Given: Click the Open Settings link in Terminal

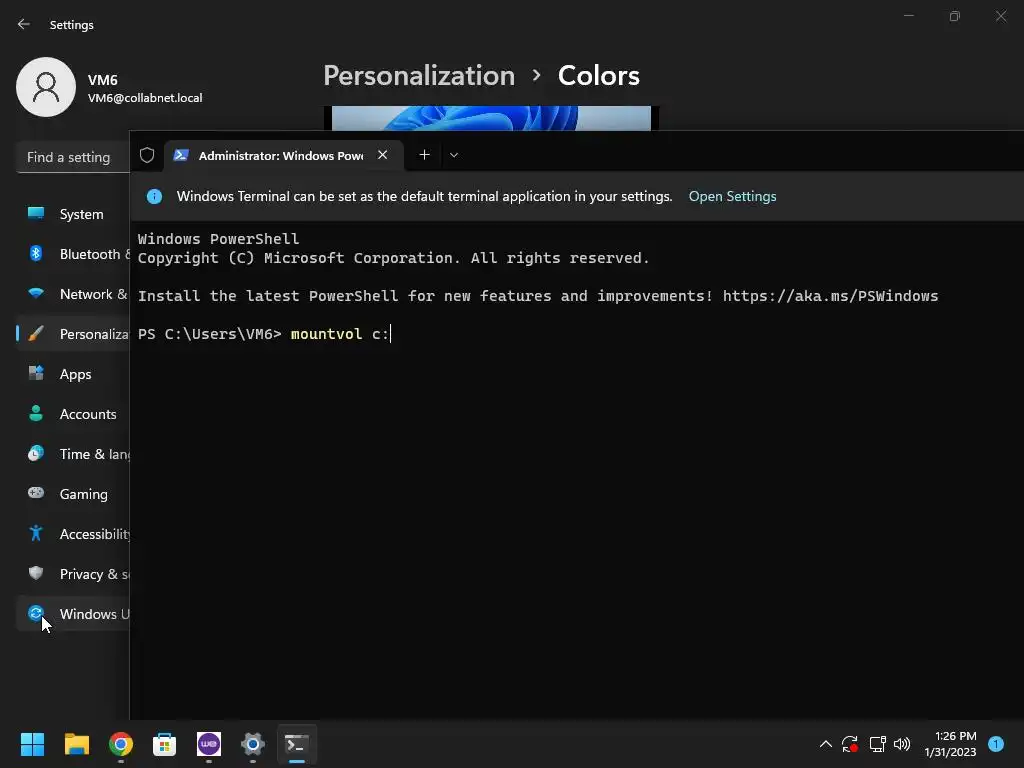Looking at the screenshot, I should 732,197.
